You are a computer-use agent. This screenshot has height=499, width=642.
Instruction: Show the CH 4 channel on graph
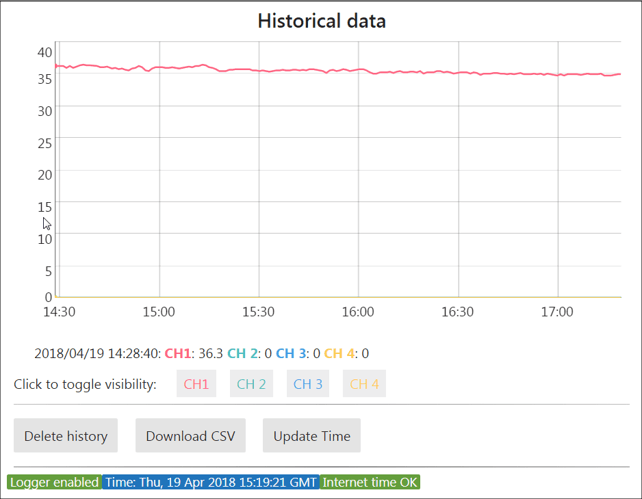pos(364,384)
